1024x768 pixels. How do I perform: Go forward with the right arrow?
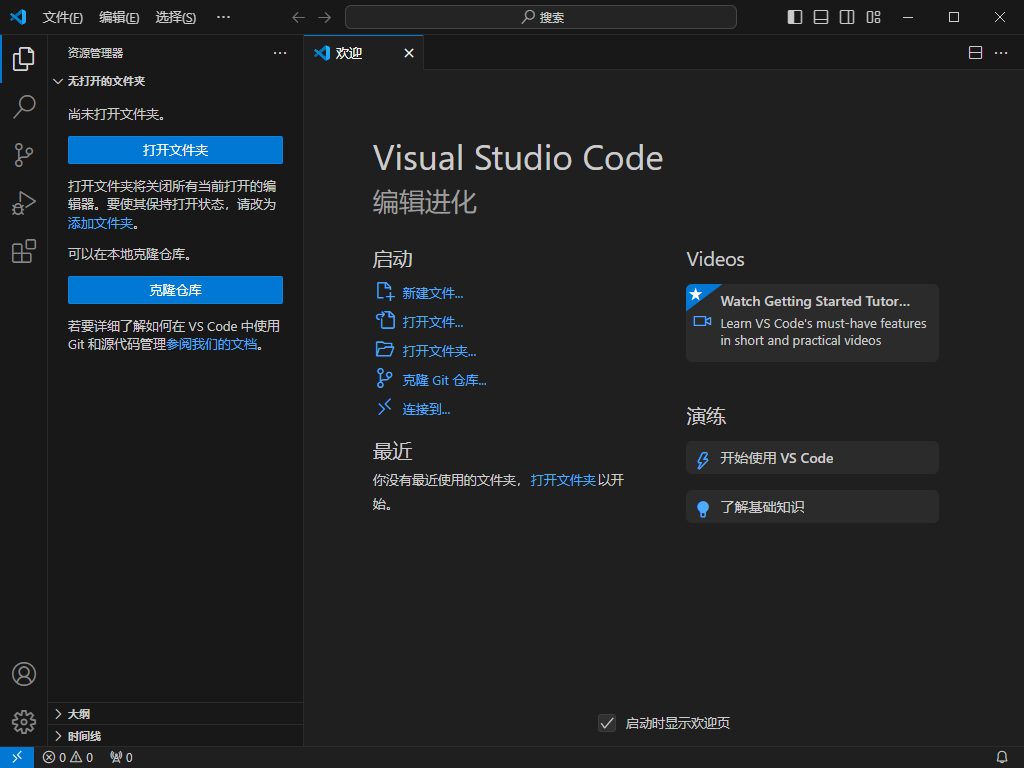coord(324,18)
